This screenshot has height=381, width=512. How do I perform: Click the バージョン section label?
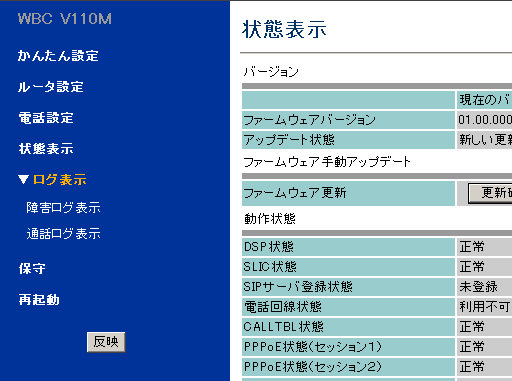coord(271,72)
